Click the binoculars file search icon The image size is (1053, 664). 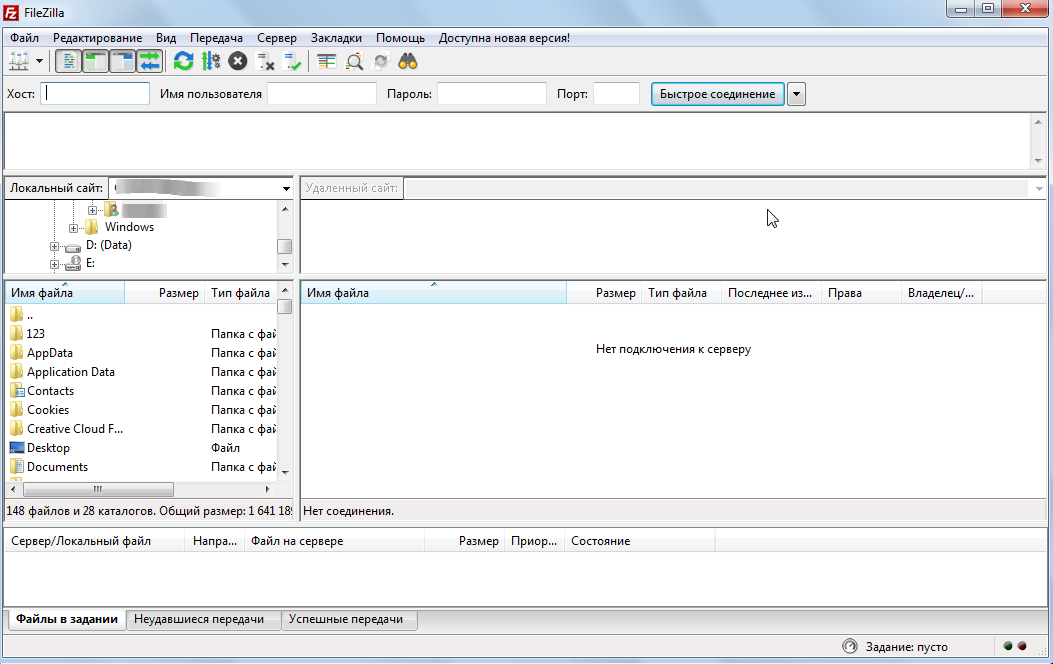click(x=407, y=61)
